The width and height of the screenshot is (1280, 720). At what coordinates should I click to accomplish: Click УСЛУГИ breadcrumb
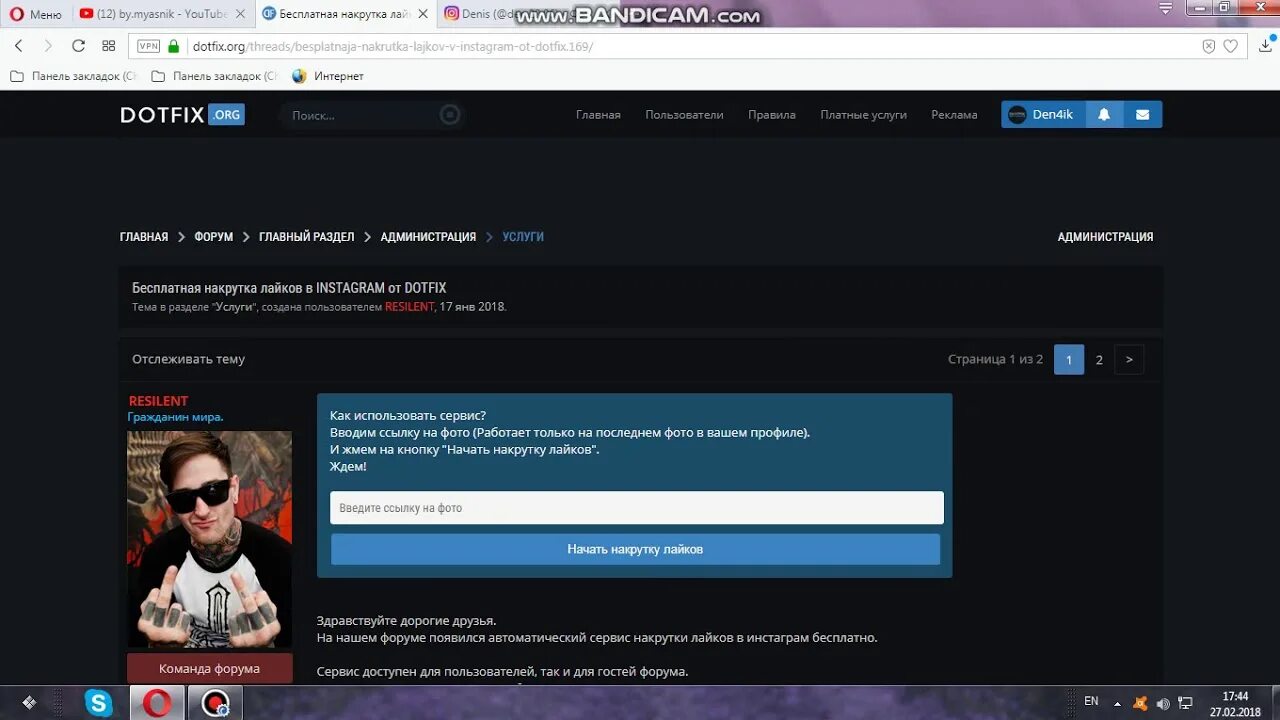(523, 237)
